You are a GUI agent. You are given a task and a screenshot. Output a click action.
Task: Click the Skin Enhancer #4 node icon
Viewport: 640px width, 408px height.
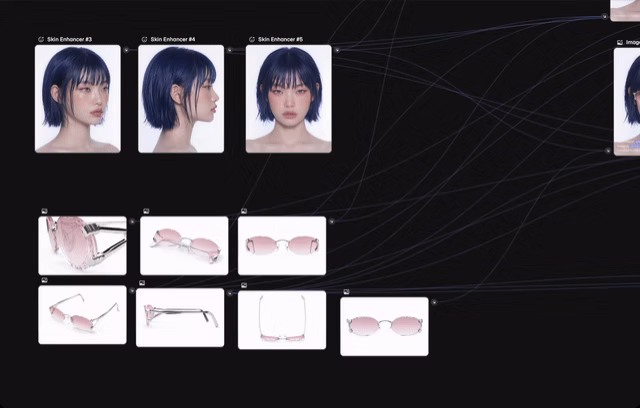point(144,40)
